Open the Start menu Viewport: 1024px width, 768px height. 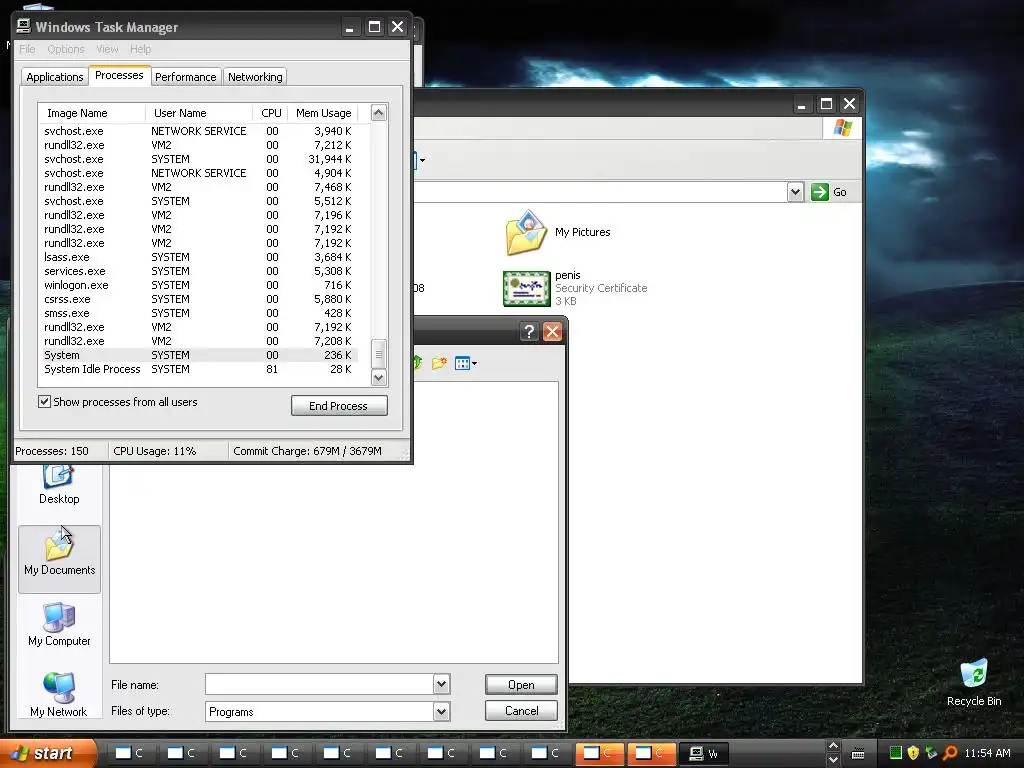tap(48, 754)
